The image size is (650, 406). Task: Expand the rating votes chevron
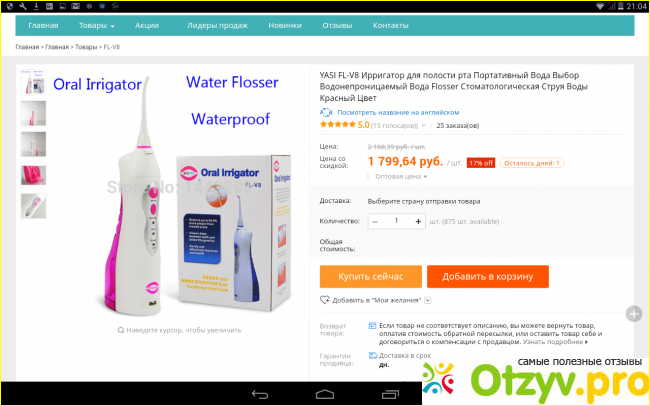point(423,125)
